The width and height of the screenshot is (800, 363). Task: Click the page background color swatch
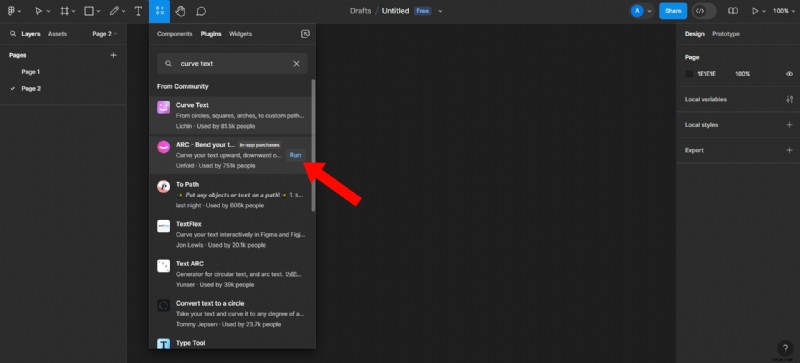(x=689, y=74)
